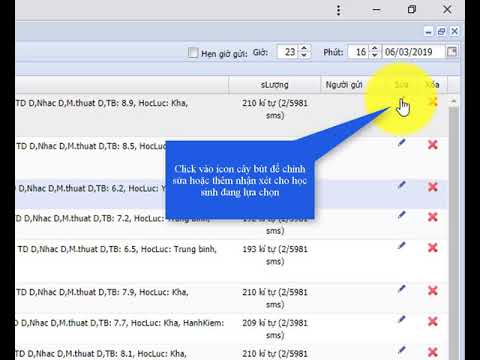Decrease the Phút minute value
The image size is (480, 360).
(x=374, y=55)
